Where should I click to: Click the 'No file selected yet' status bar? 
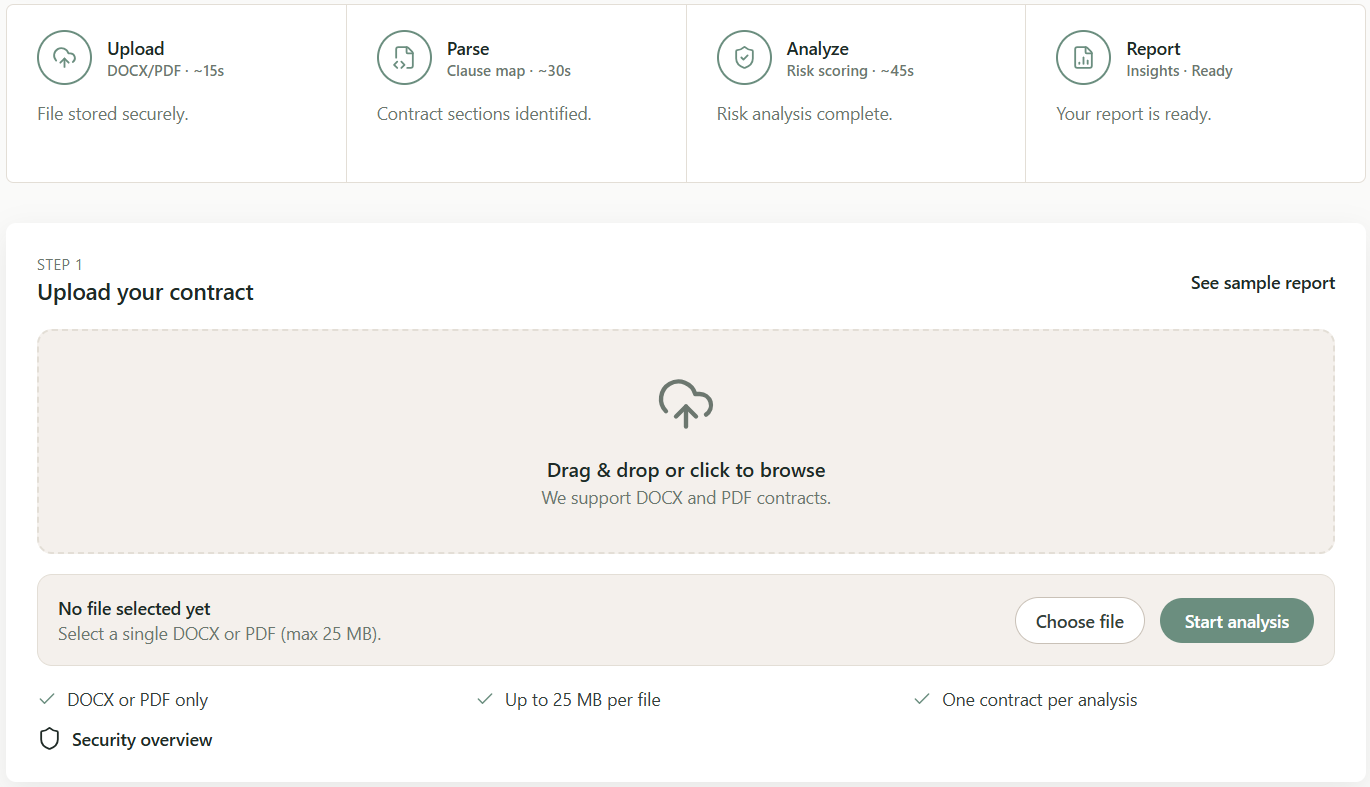coord(500,620)
